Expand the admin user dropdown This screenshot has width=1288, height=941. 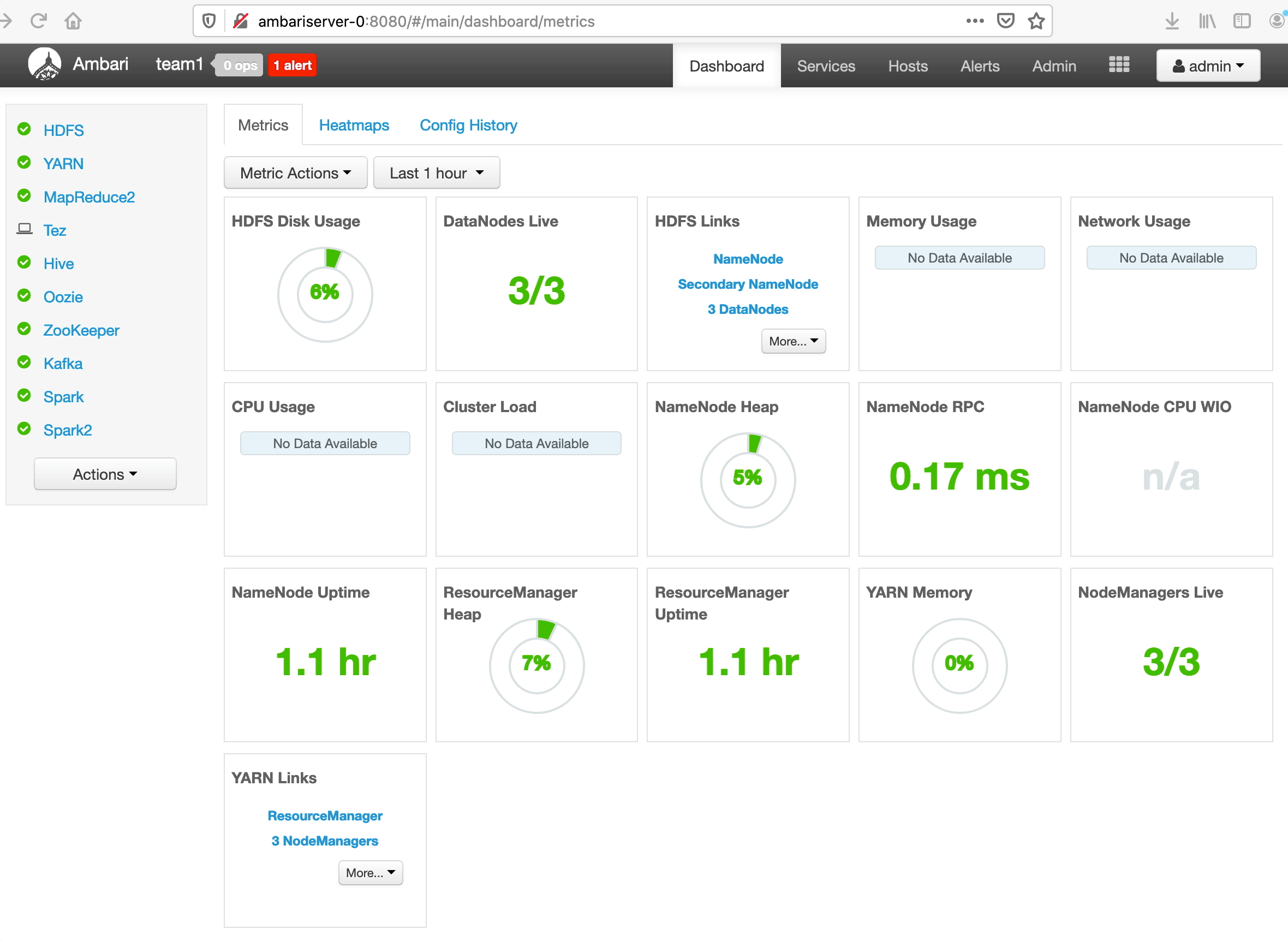1207,66
